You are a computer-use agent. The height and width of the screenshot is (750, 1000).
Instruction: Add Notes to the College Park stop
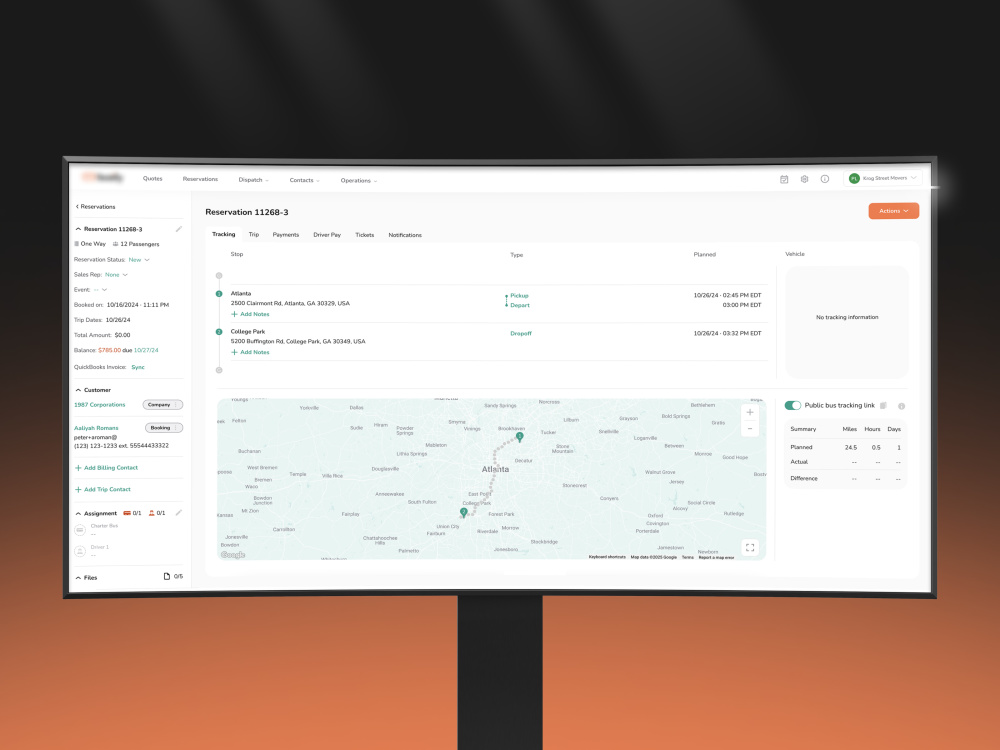point(250,352)
